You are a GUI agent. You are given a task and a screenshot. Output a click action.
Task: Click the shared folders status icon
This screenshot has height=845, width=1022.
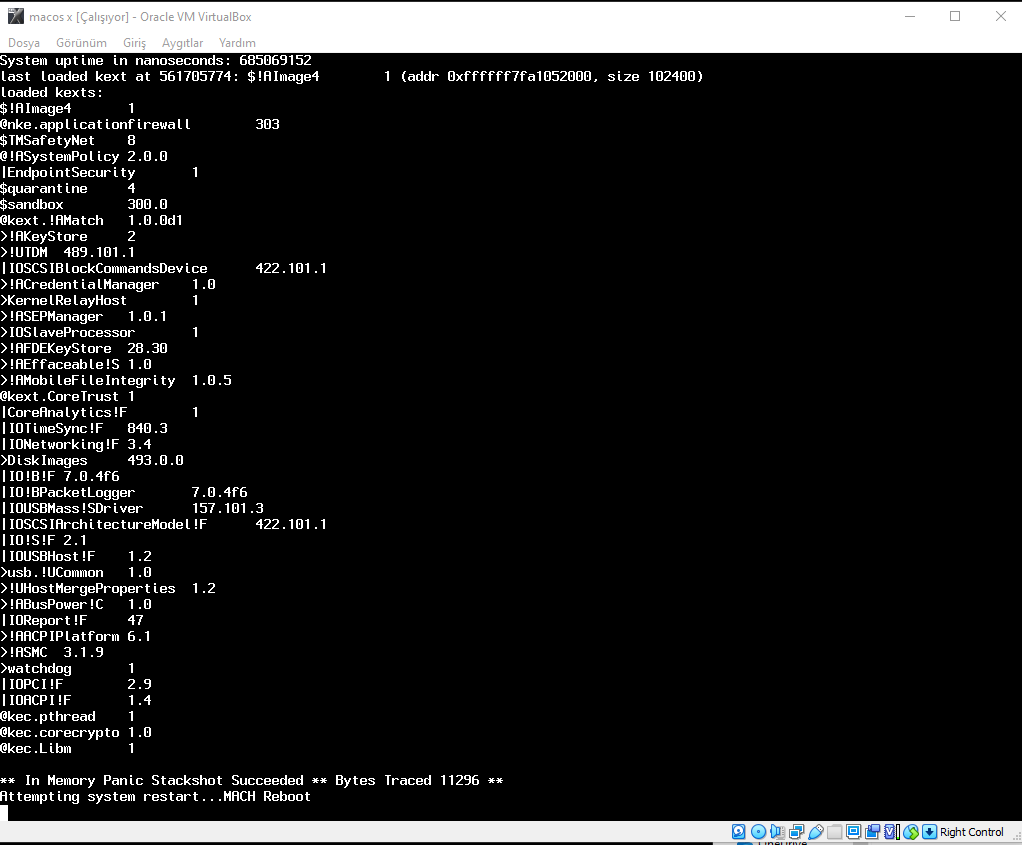click(x=834, y=832)
